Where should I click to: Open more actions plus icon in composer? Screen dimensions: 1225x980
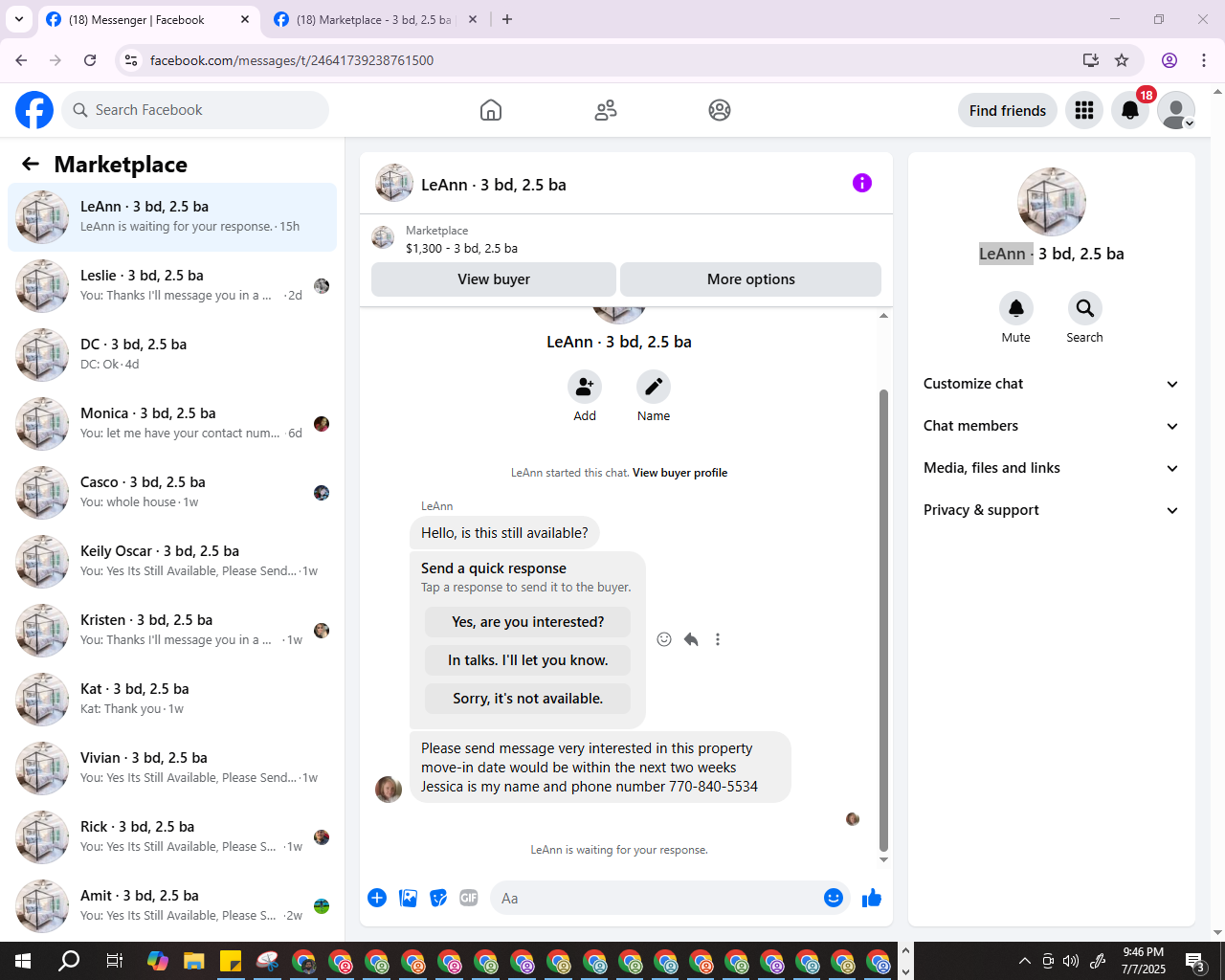tap(377, 898)
